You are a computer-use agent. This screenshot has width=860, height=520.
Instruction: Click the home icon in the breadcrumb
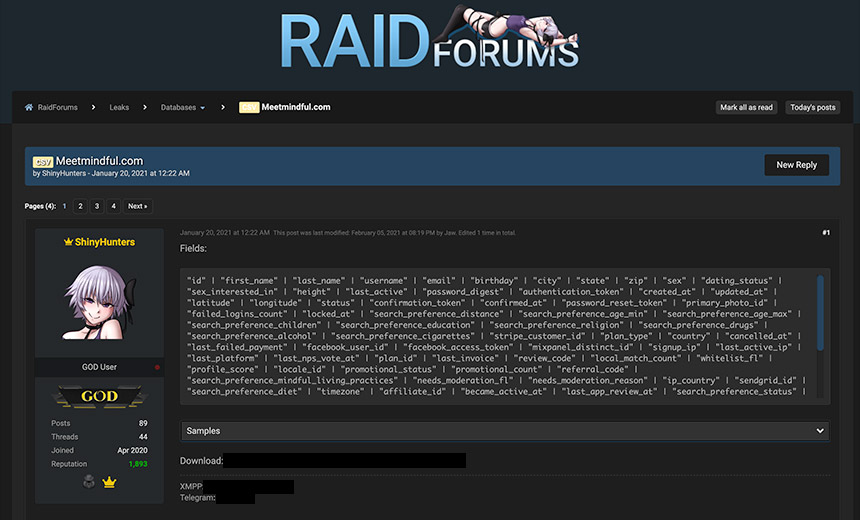(29, 108)
